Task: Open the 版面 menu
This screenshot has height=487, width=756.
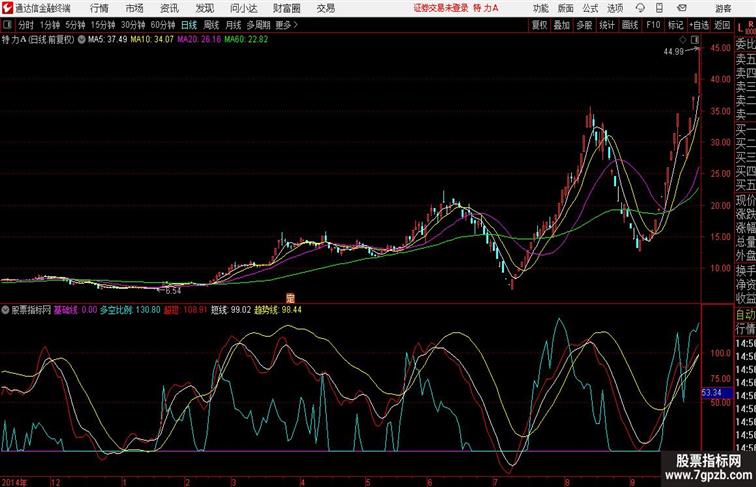Action: pos(565,8)
